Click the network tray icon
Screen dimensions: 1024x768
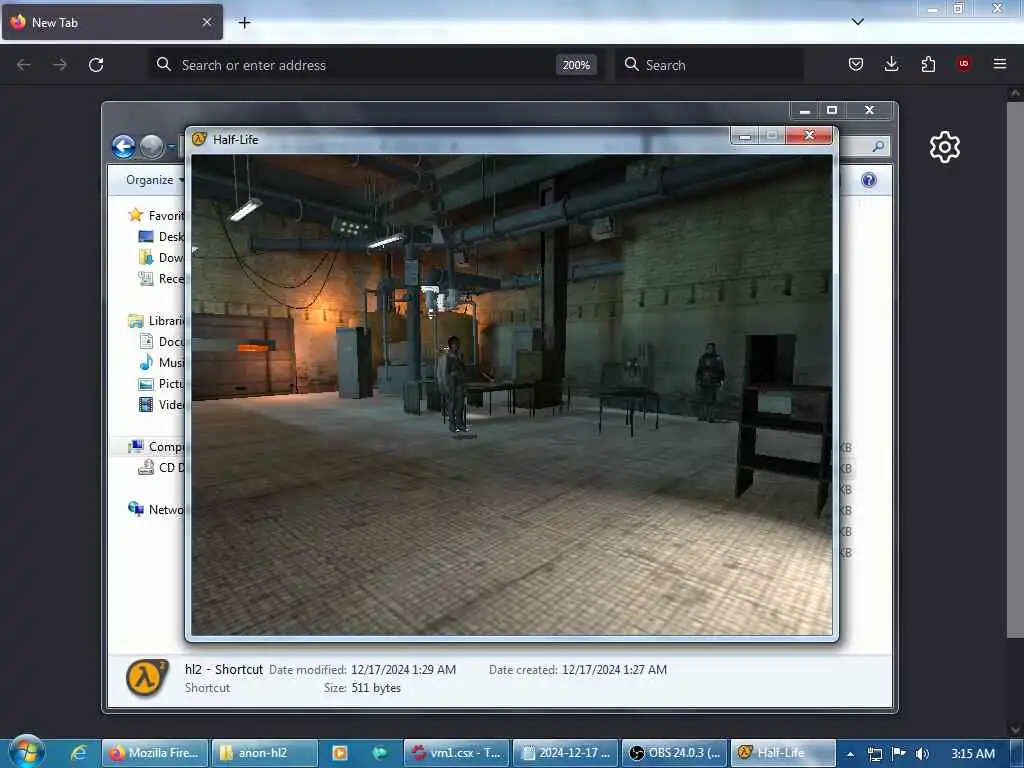tap(875, 754)
